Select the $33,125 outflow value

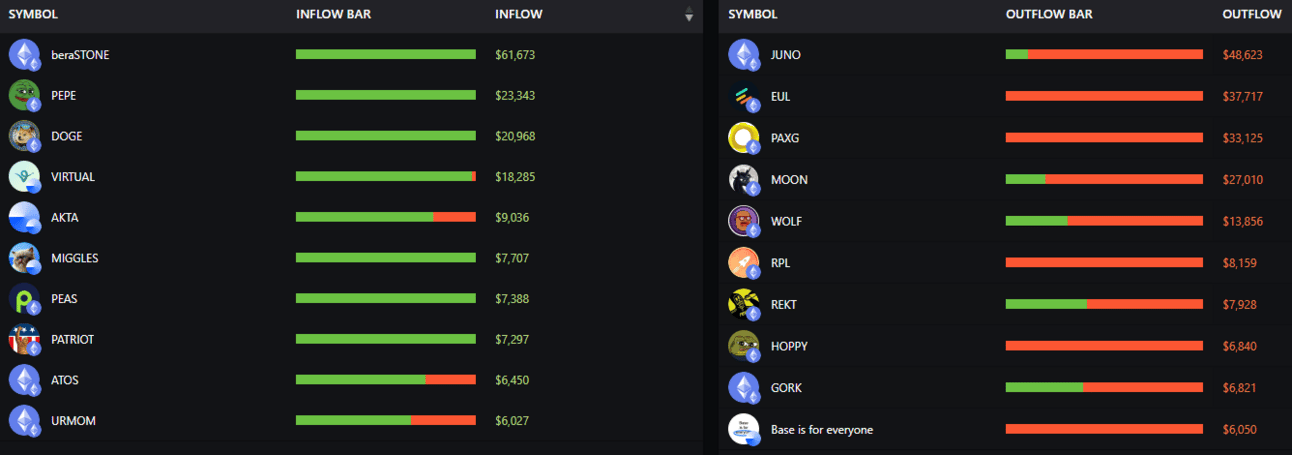tap(1243, 138)
